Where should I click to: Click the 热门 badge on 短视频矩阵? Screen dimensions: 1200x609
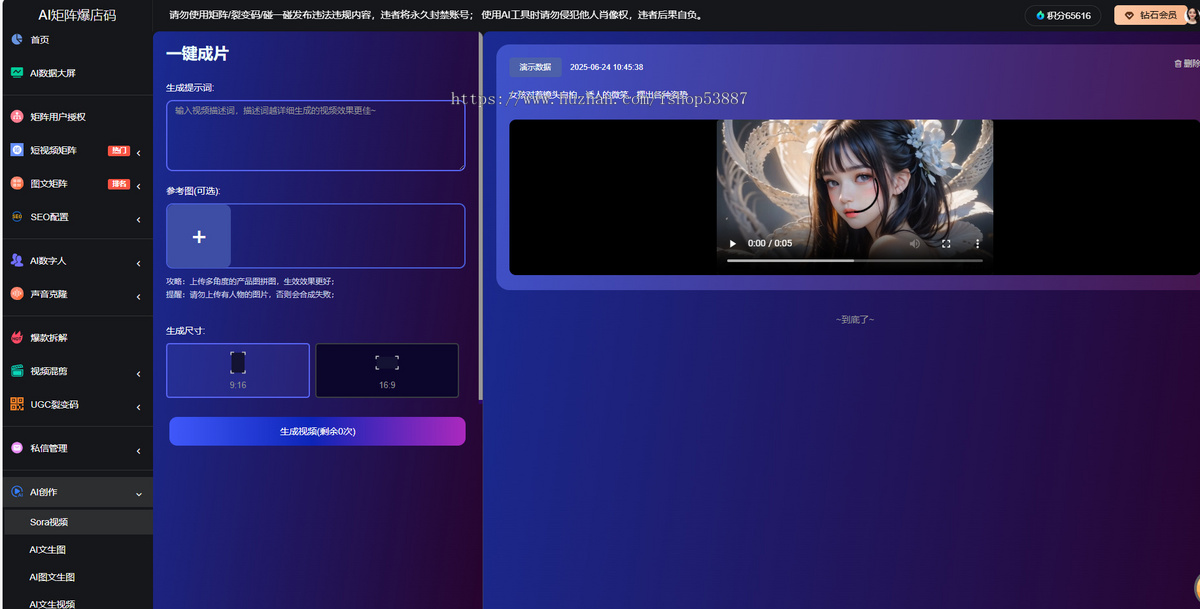point(119,151)
